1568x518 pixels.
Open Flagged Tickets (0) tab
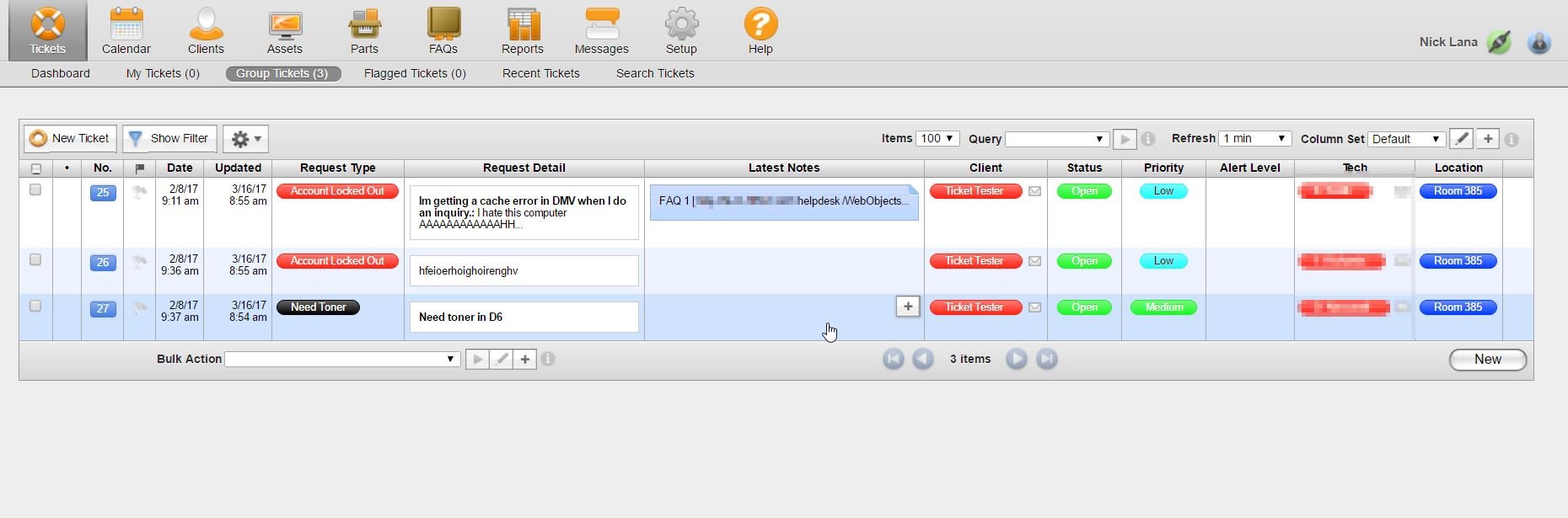tap(415, 73)
